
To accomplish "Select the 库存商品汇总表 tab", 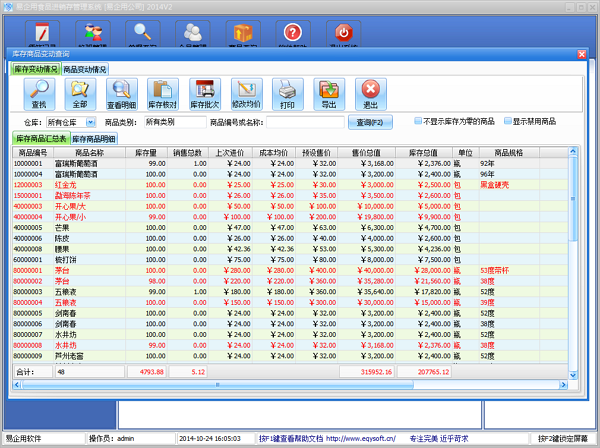I will [41, 138].
